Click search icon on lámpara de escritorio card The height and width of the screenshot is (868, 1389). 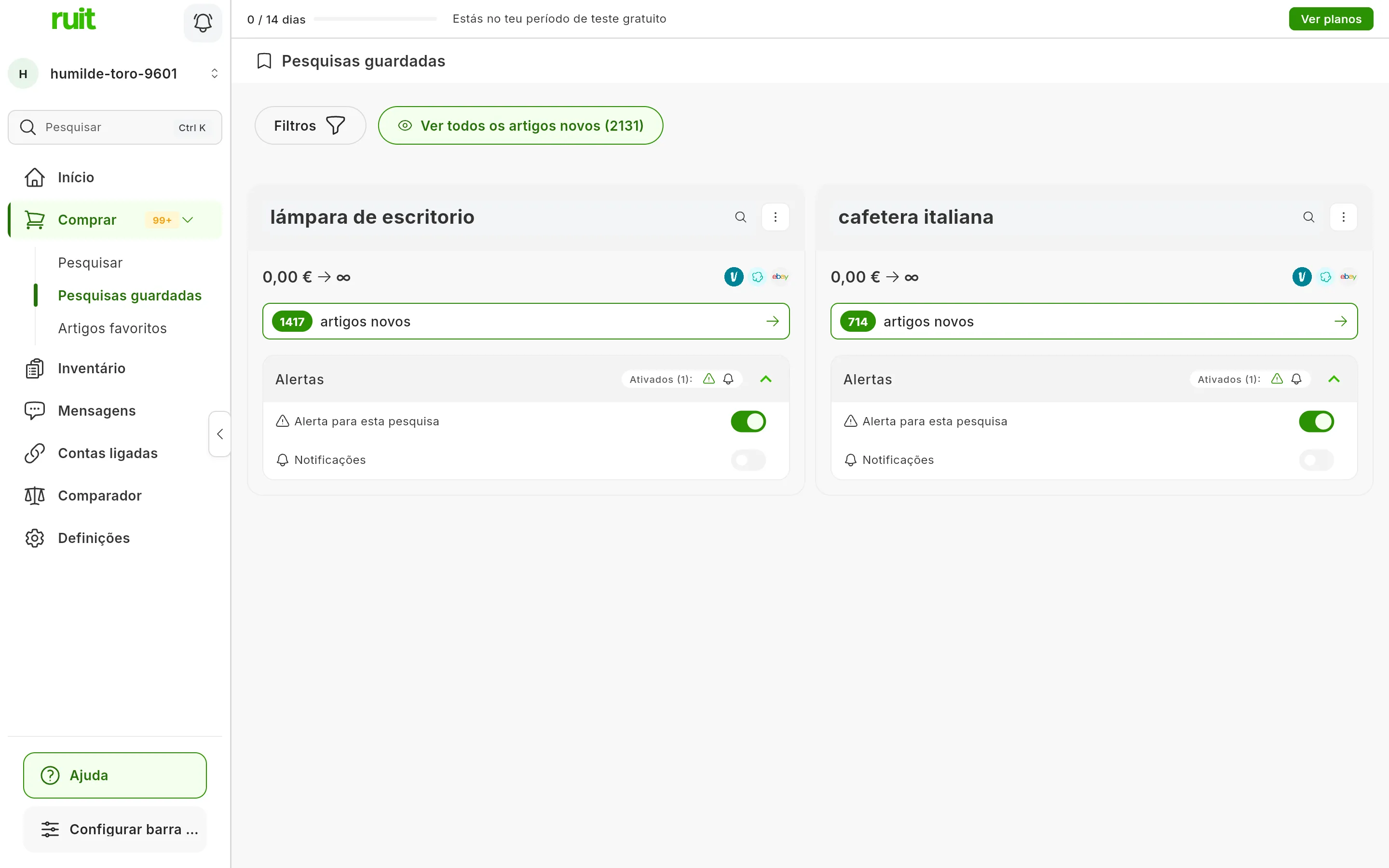click(x=740, y=217)
